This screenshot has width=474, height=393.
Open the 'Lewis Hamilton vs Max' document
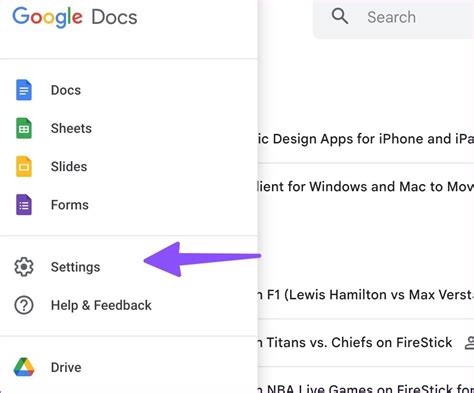(366, 295)
